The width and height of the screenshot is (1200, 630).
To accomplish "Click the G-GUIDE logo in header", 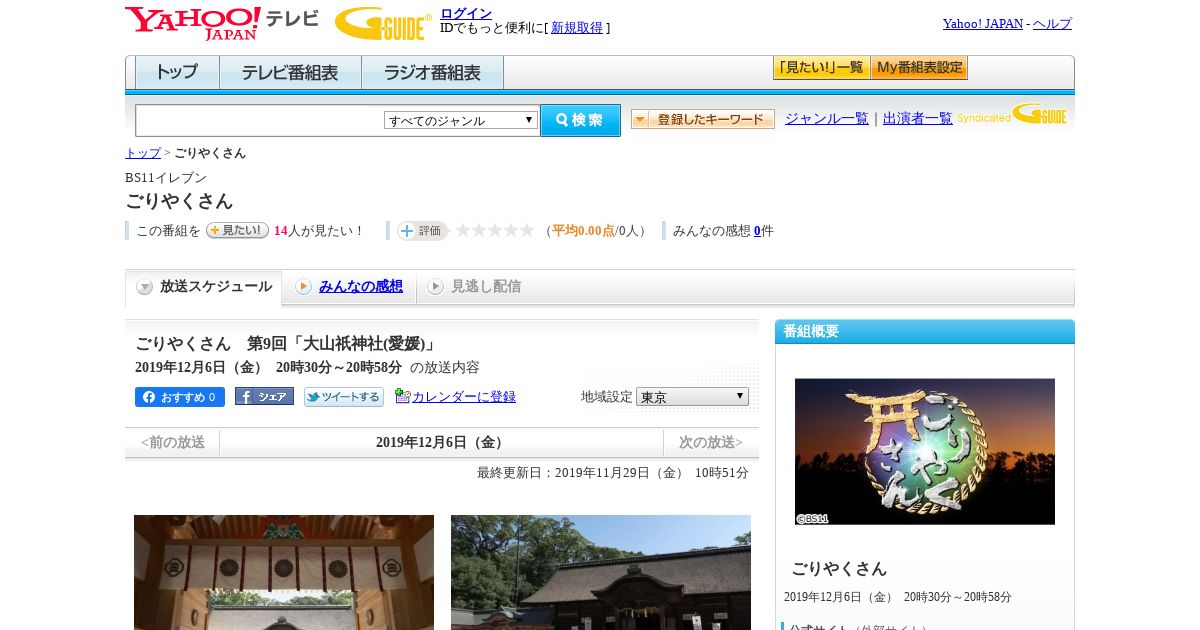I will click(383, 24).
